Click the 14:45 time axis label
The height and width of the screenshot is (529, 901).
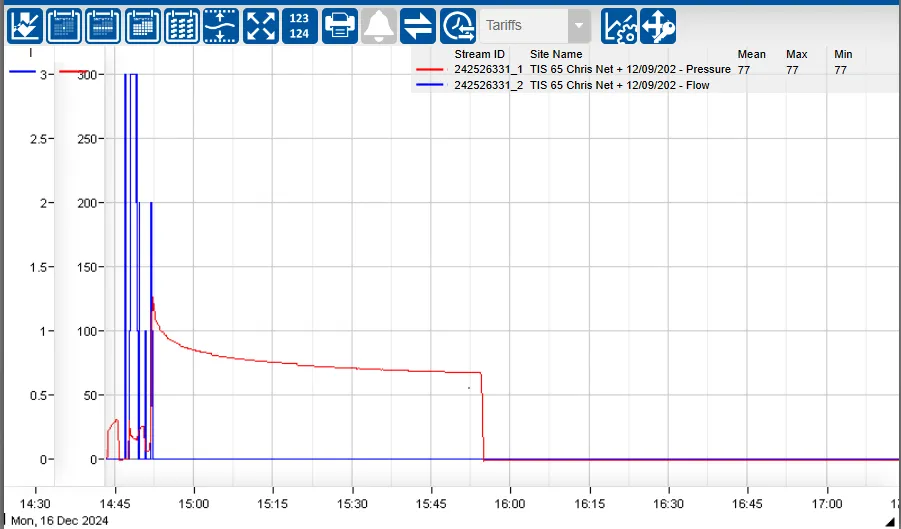(x=115, y=504)
